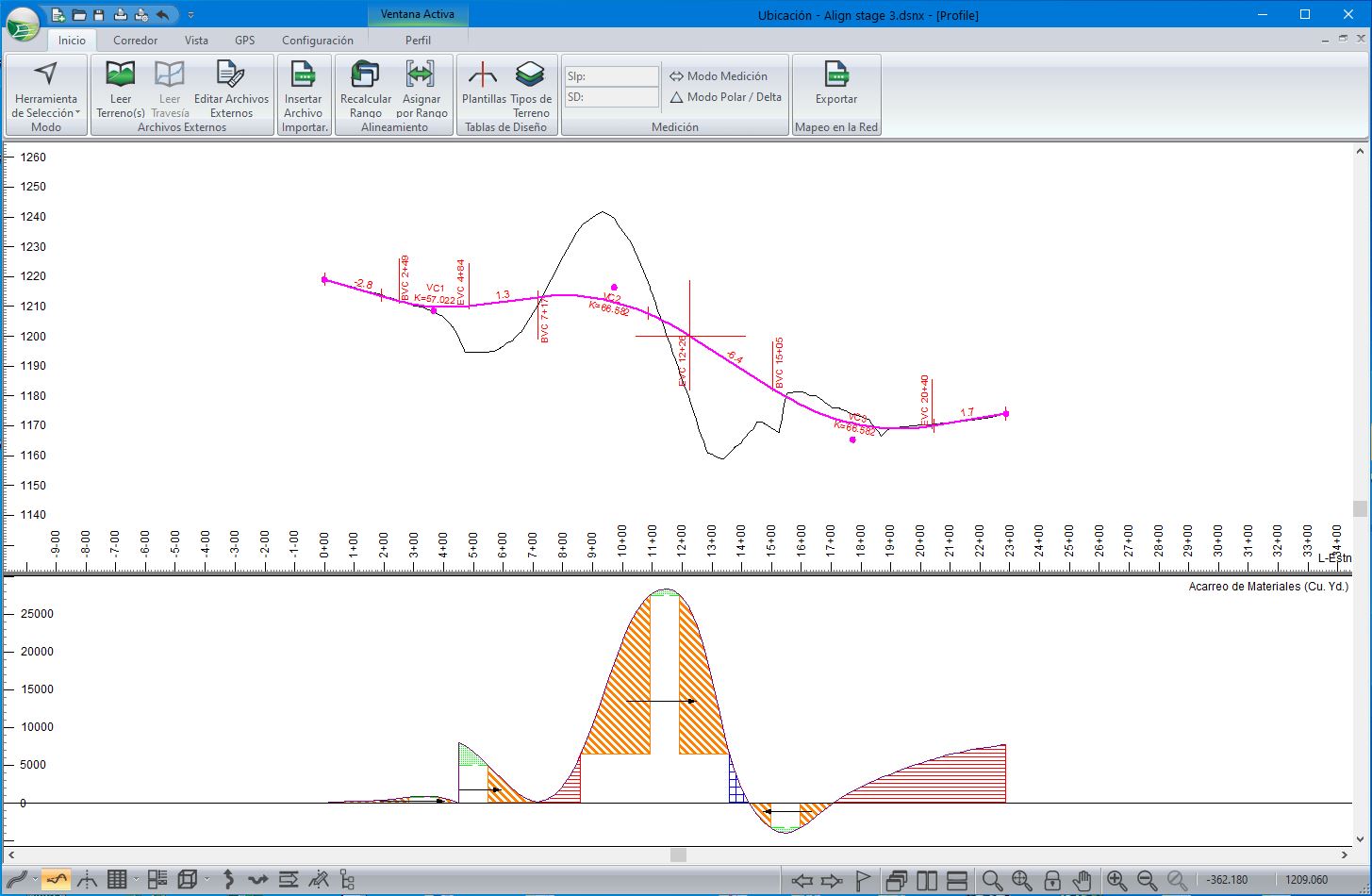The height and width of the screenshot is (896, 1372).
Task: Click the Leer Terreno(s) icon
Action: [x=121, y=75]
